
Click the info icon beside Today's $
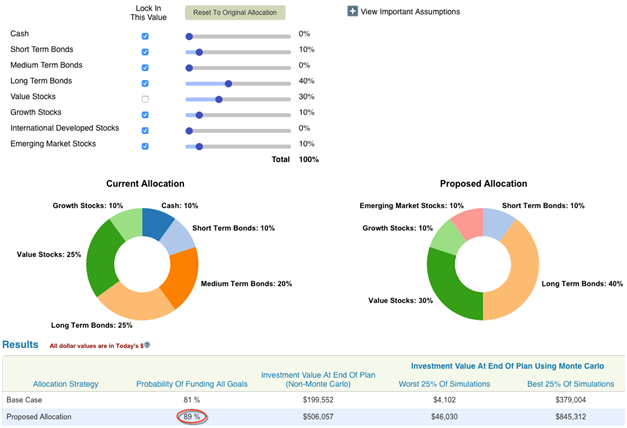tap(146, 346)
